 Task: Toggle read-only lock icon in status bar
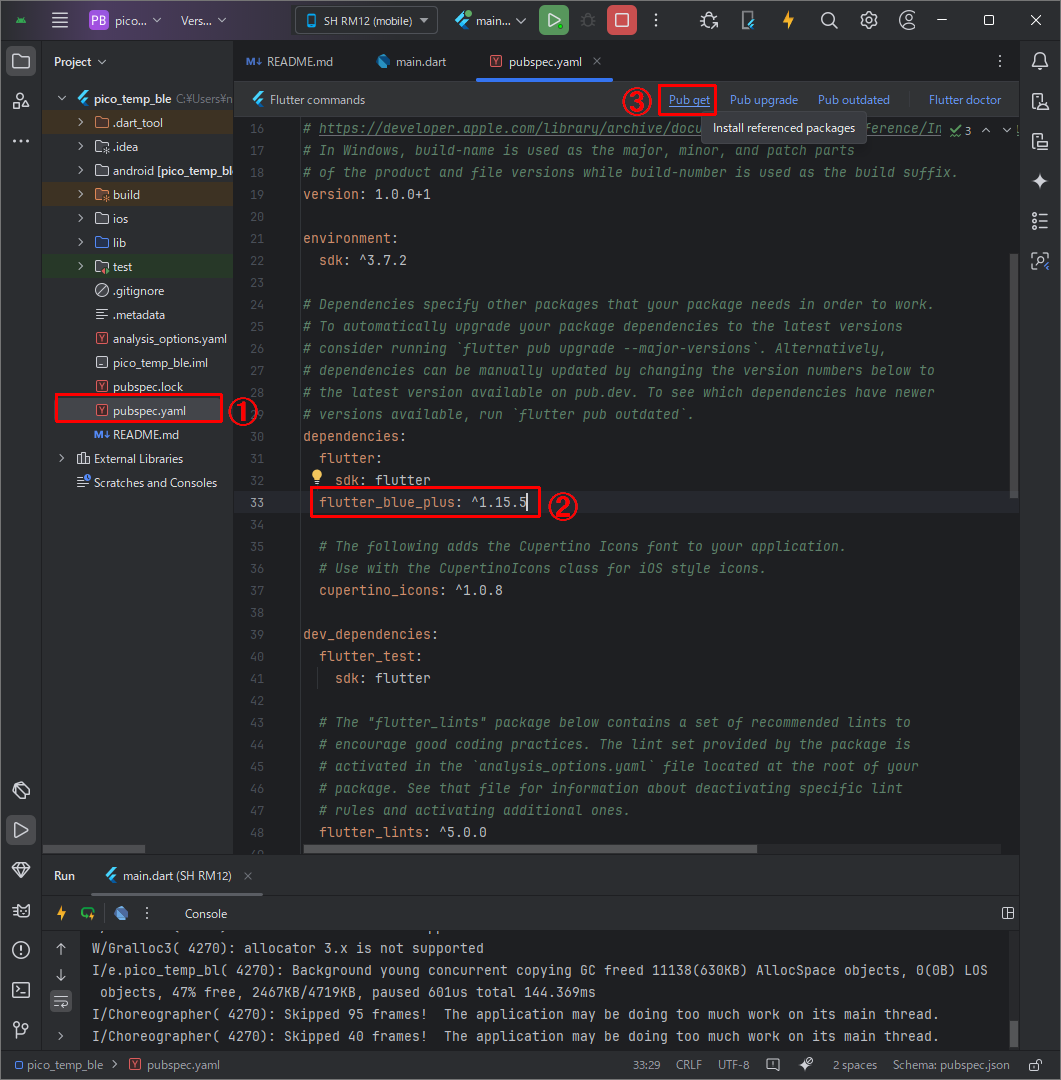[x=1035, y=1065]
